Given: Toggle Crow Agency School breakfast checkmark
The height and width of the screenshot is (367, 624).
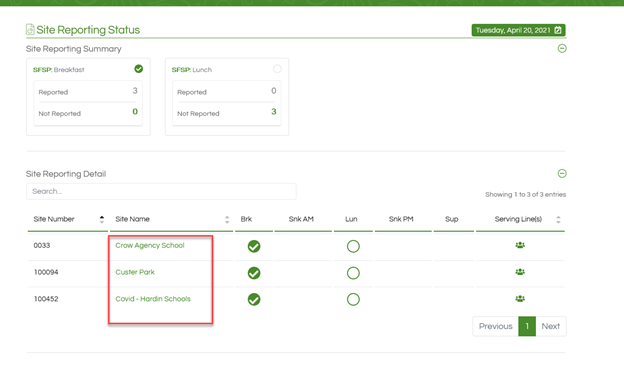Looking at the screenshot, I should coord(254,246).
